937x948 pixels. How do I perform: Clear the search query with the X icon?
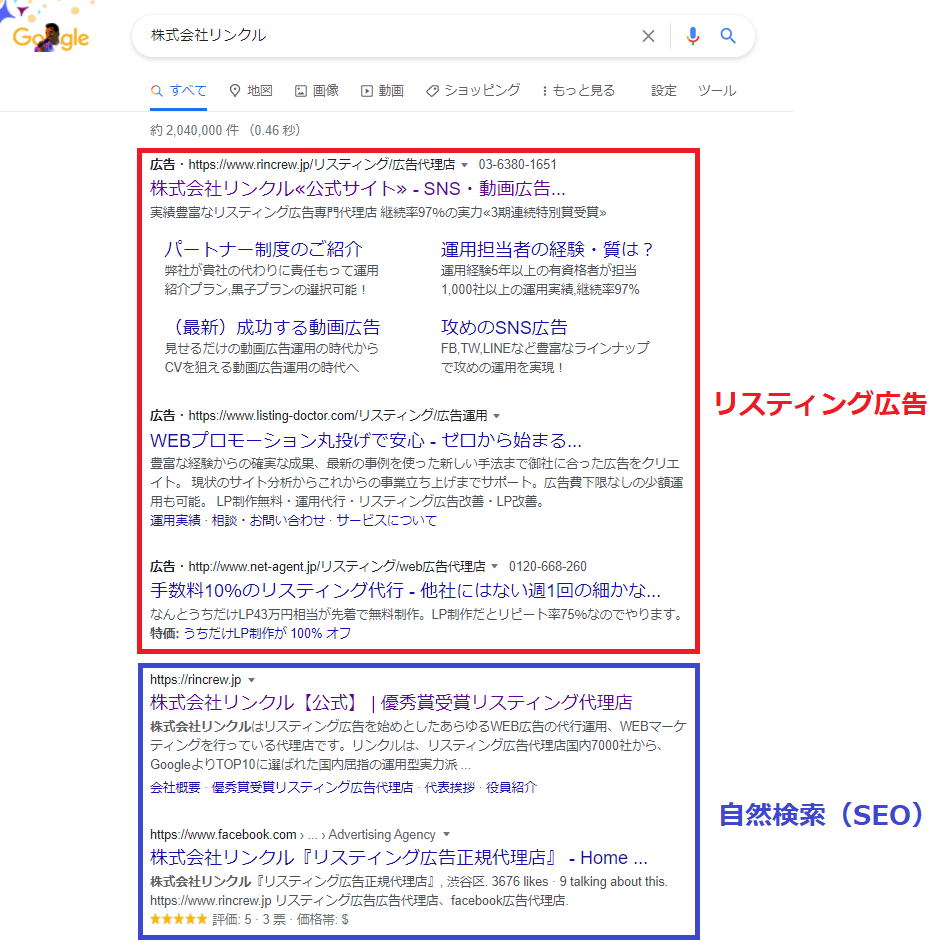click(x=648, y=36)
